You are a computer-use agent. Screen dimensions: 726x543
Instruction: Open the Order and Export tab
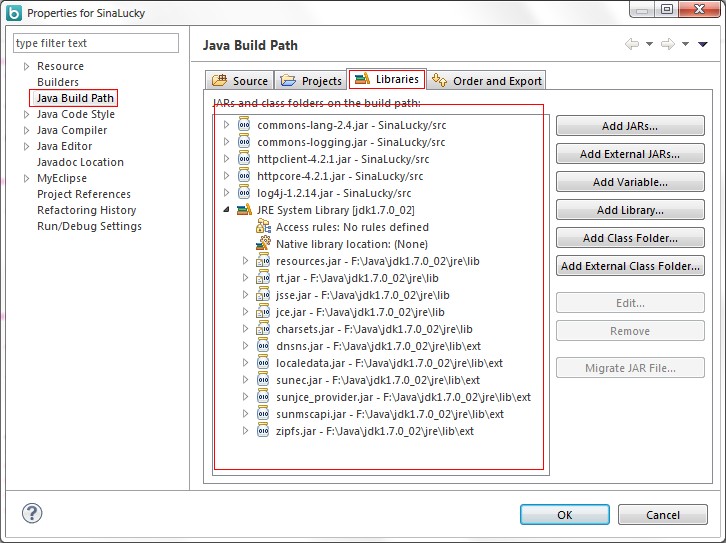click(x=487, y=81)
